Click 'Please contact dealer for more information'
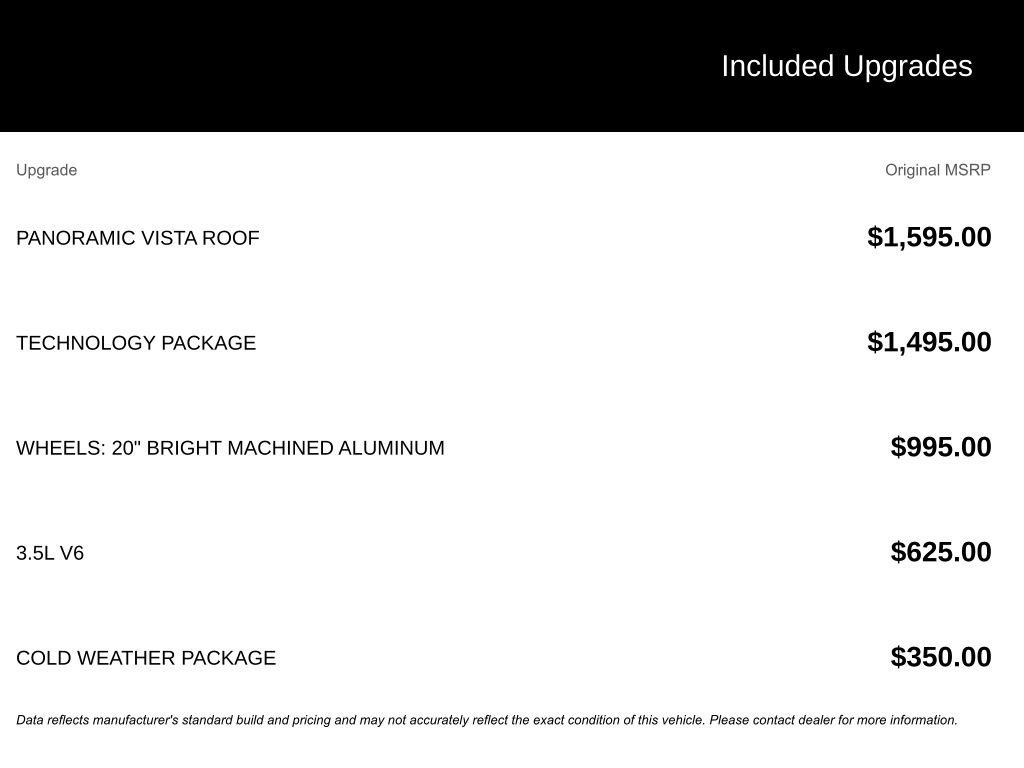 (x=833, y=720)
